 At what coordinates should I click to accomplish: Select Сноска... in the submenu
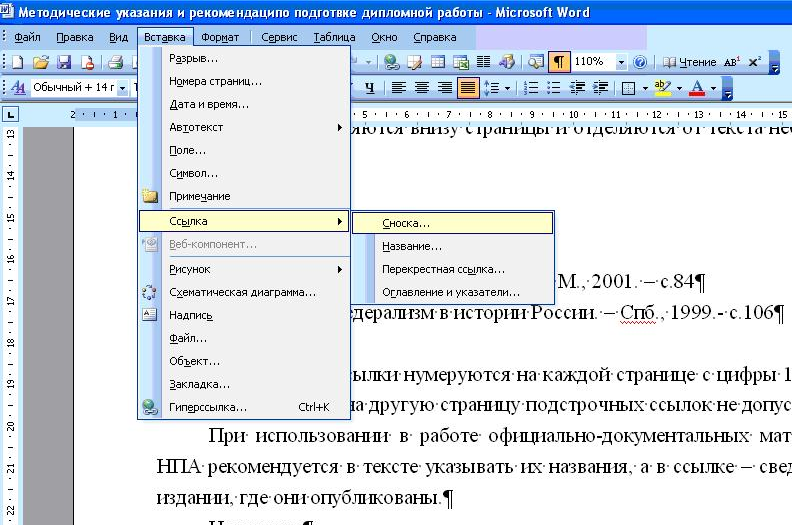click(453, 223)
